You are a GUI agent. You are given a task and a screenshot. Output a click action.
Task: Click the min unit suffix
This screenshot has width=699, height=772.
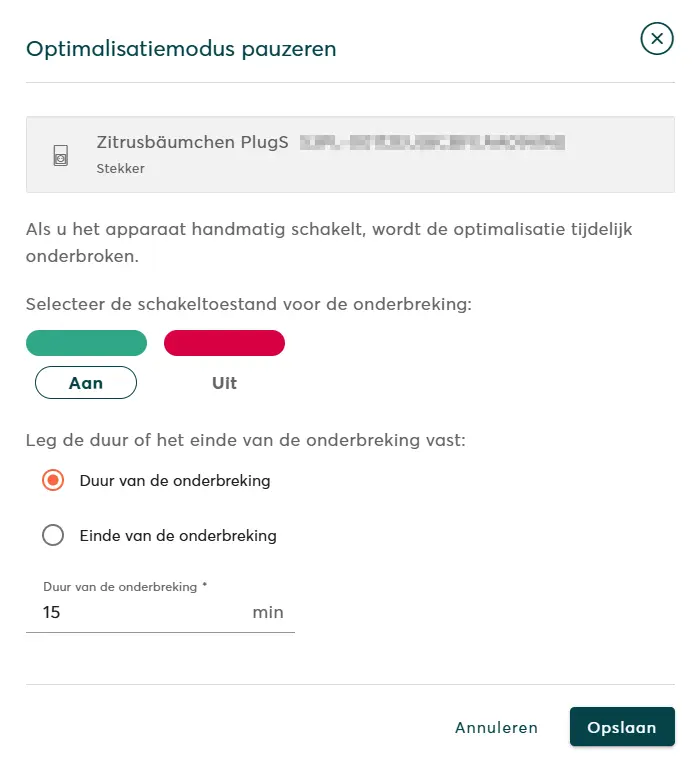click(268, 612)
